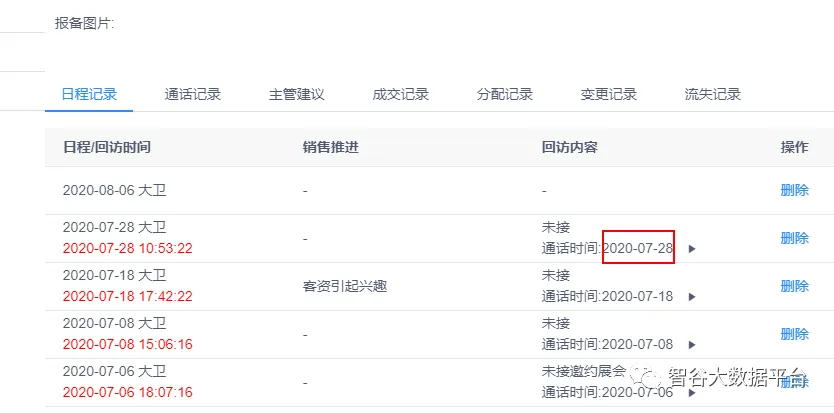Select the 日程记录 tab

pyautogui.click(x=89, y=95)
